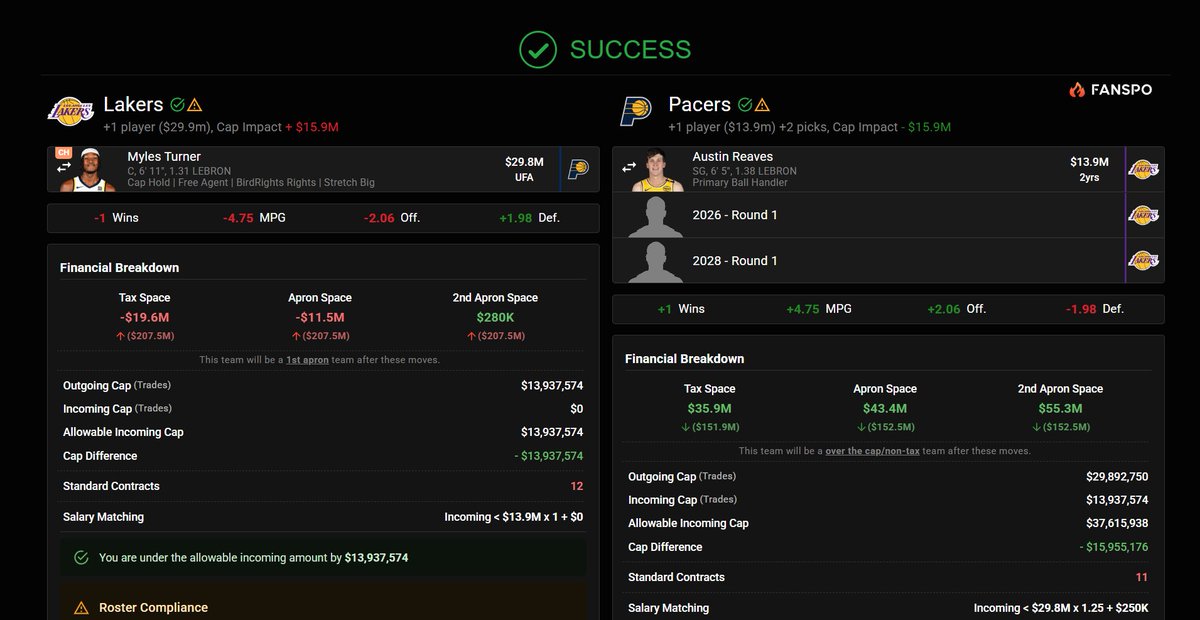1200x620 pixels.
Task: Click Pacers Financial Breakdown heading
Action: pyautogui.click(x=684, y=358)
